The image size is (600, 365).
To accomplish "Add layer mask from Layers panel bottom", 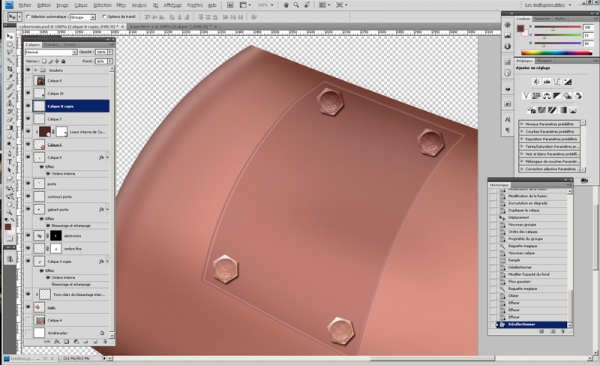I will pos(66,341).
